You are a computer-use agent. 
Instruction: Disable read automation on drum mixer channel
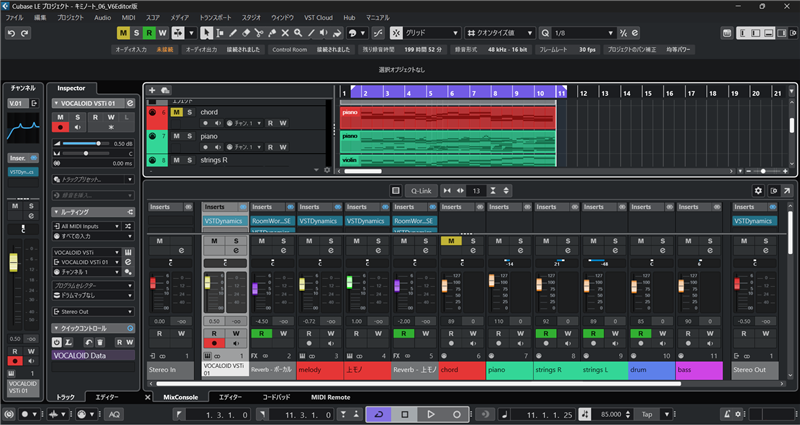[640, 334]
